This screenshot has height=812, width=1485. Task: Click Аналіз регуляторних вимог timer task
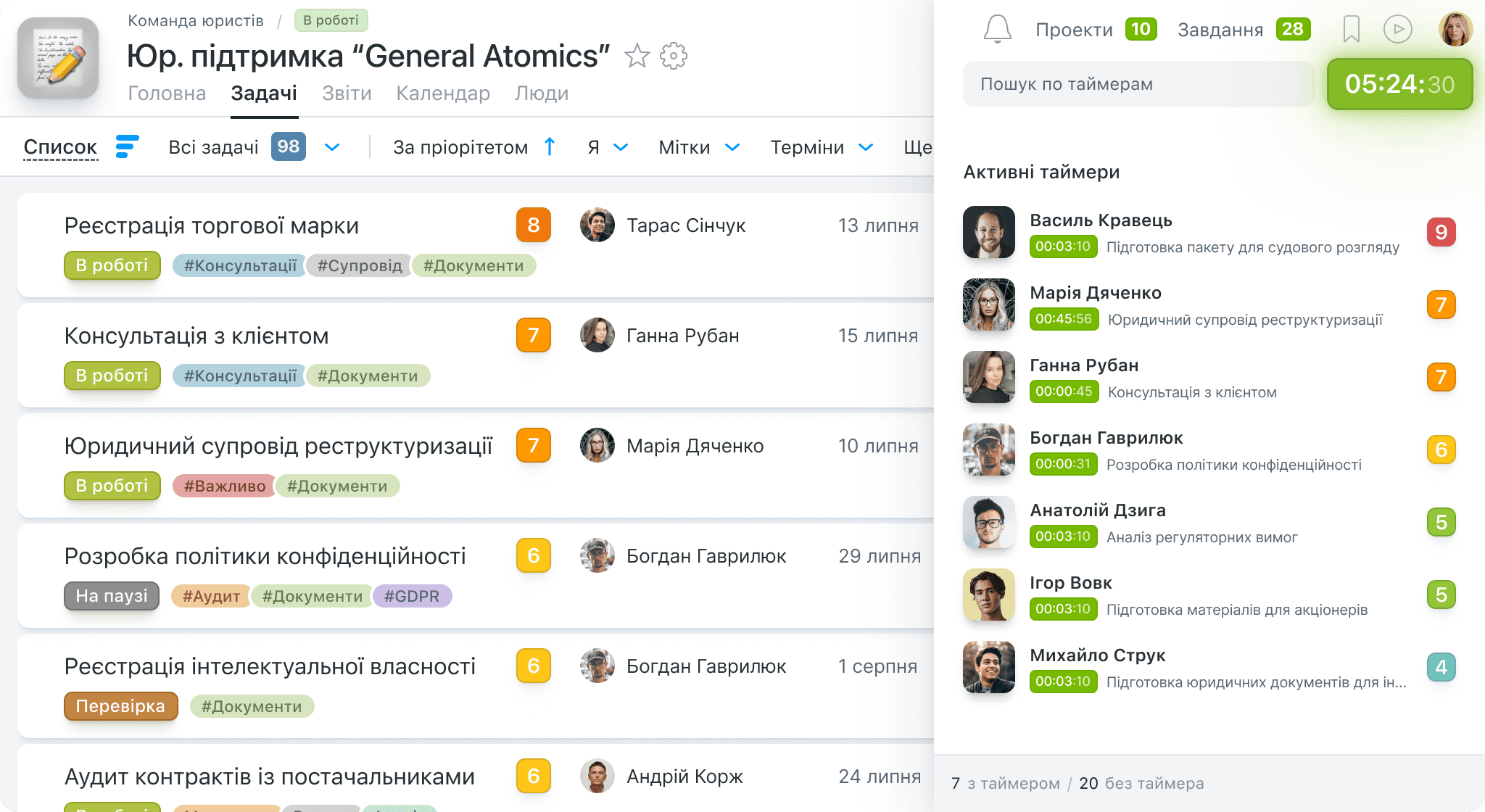1202,537
